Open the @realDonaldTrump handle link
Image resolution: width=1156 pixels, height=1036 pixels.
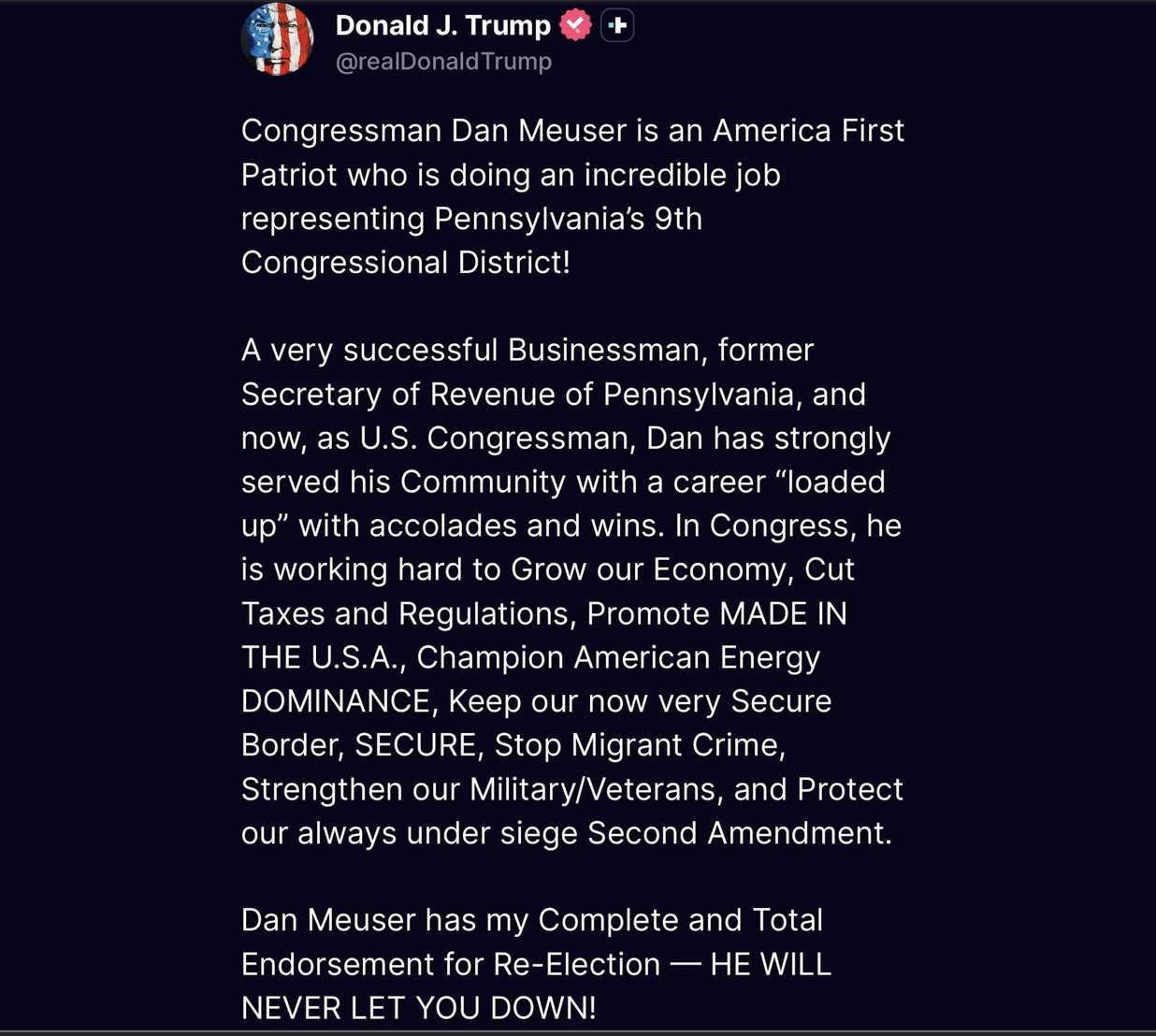443,62
